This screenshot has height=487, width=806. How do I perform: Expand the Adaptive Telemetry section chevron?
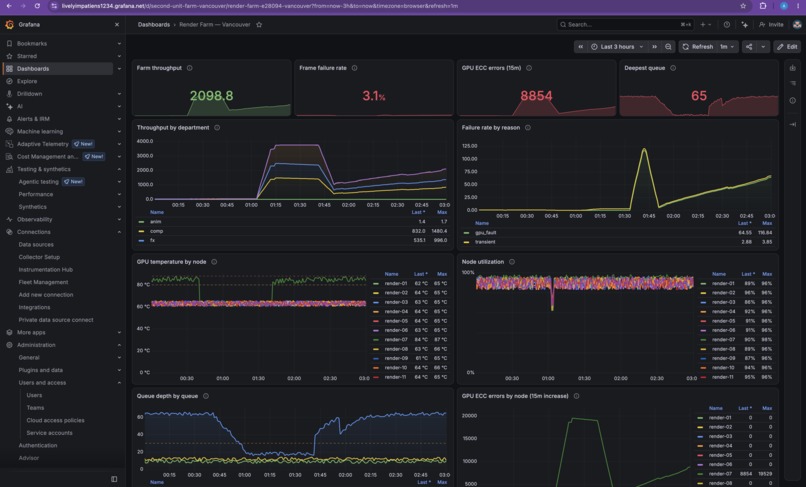pyautogui.click(x=119, y=144)
